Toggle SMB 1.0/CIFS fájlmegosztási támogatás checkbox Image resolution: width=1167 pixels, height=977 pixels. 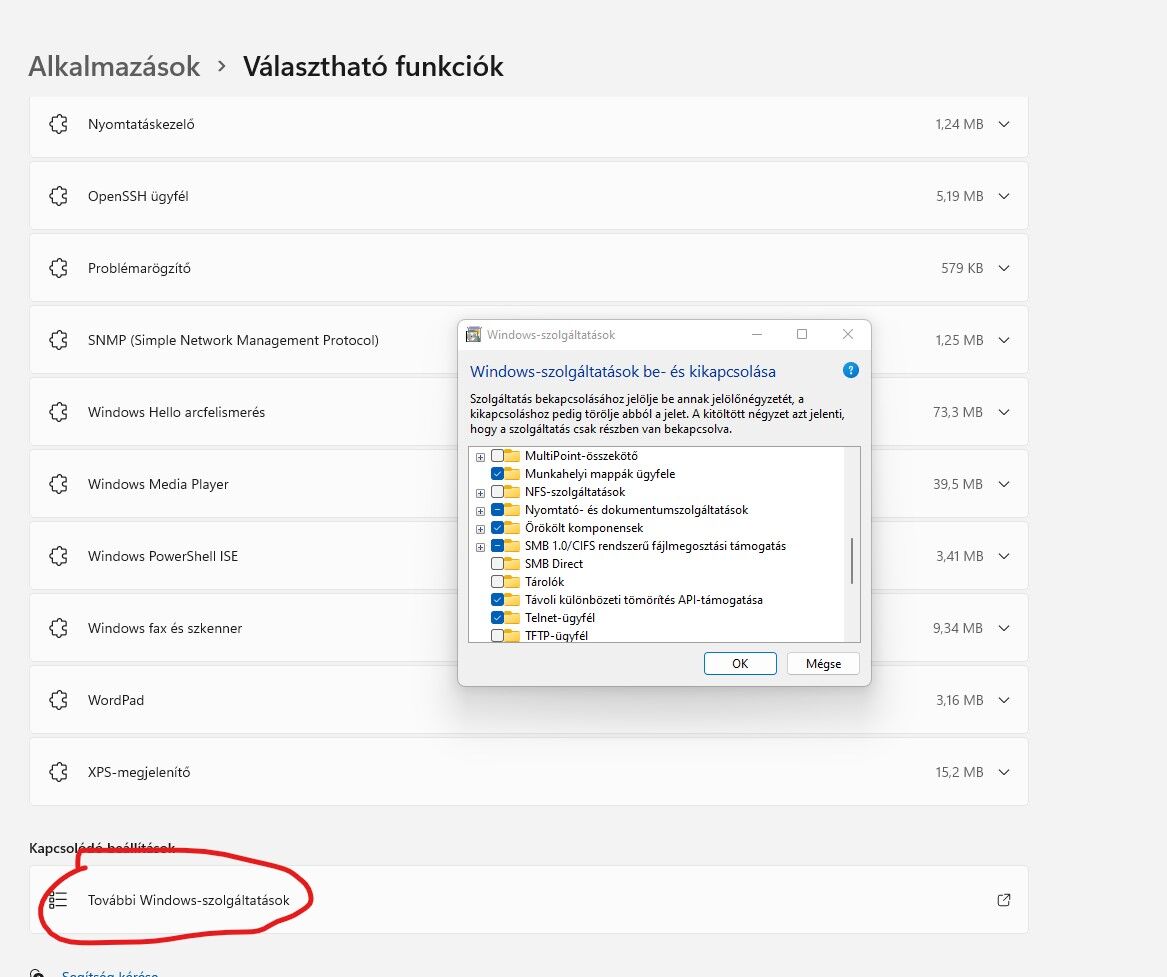[497, 545]
